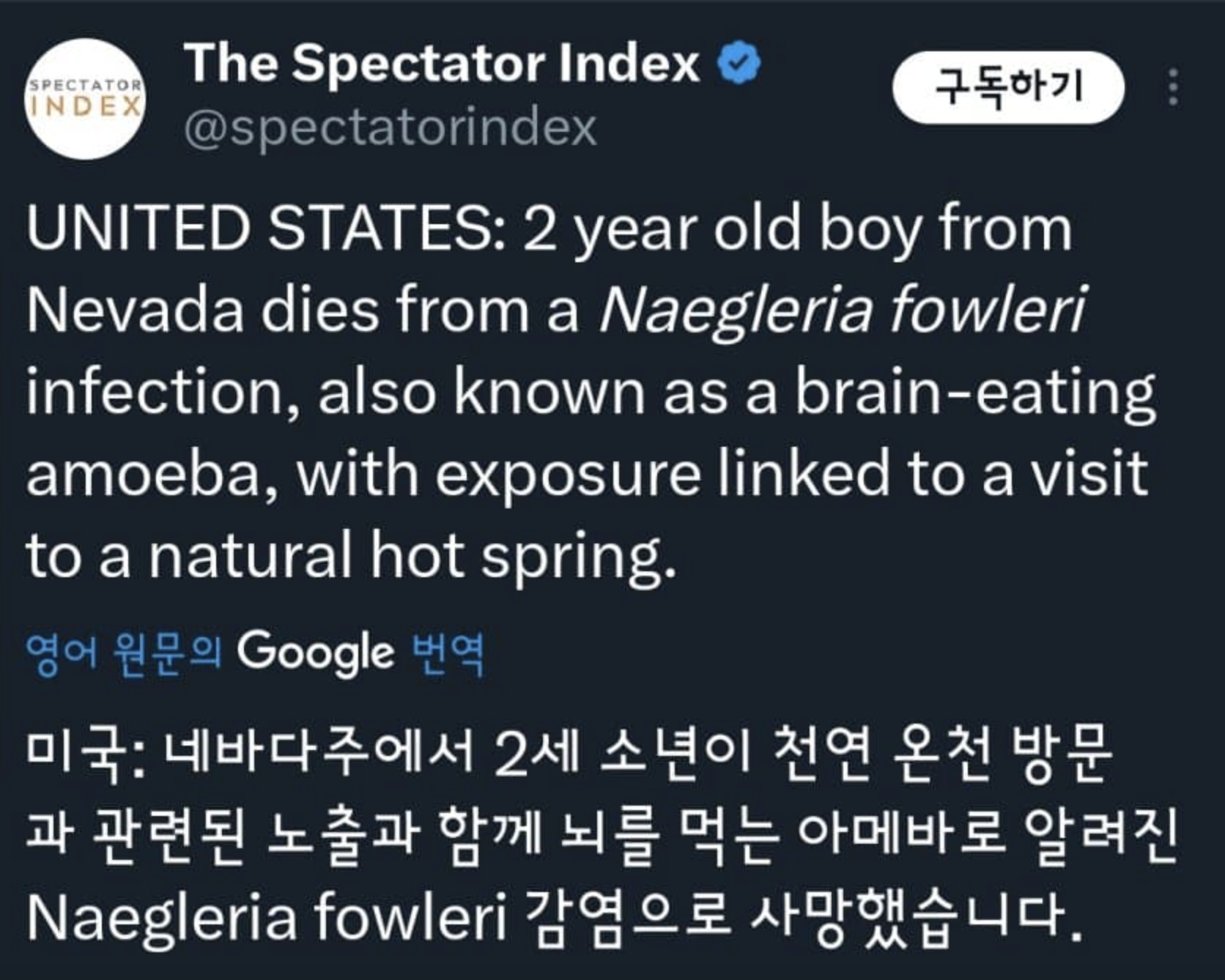The height and width of the screenshot is (980, 1225).
Task: Click 영어 원문의 text before the translate link
Action: coord(125,652)
